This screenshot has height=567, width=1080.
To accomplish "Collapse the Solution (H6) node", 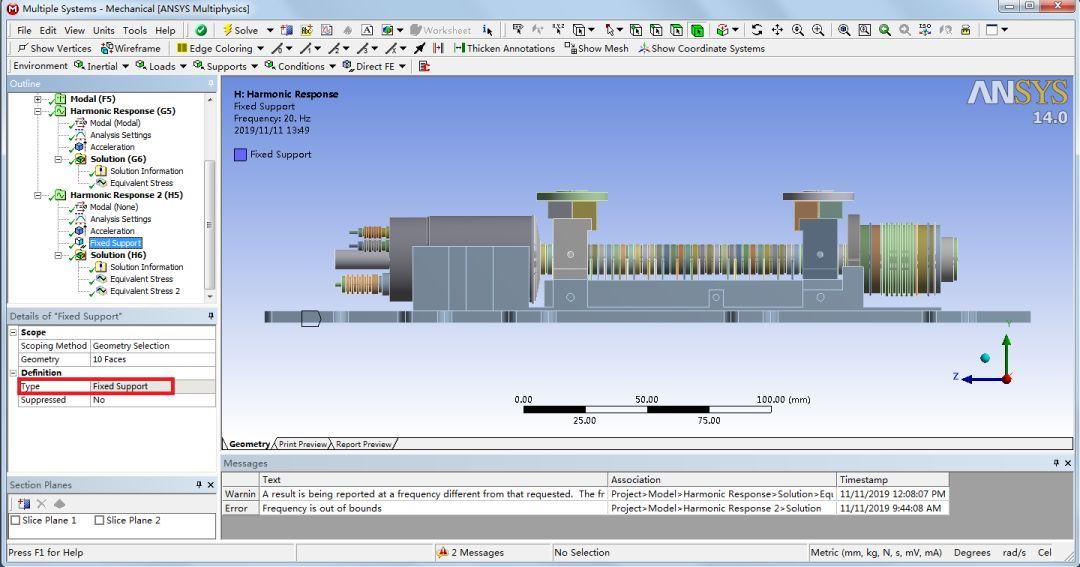I will (59, 255).
